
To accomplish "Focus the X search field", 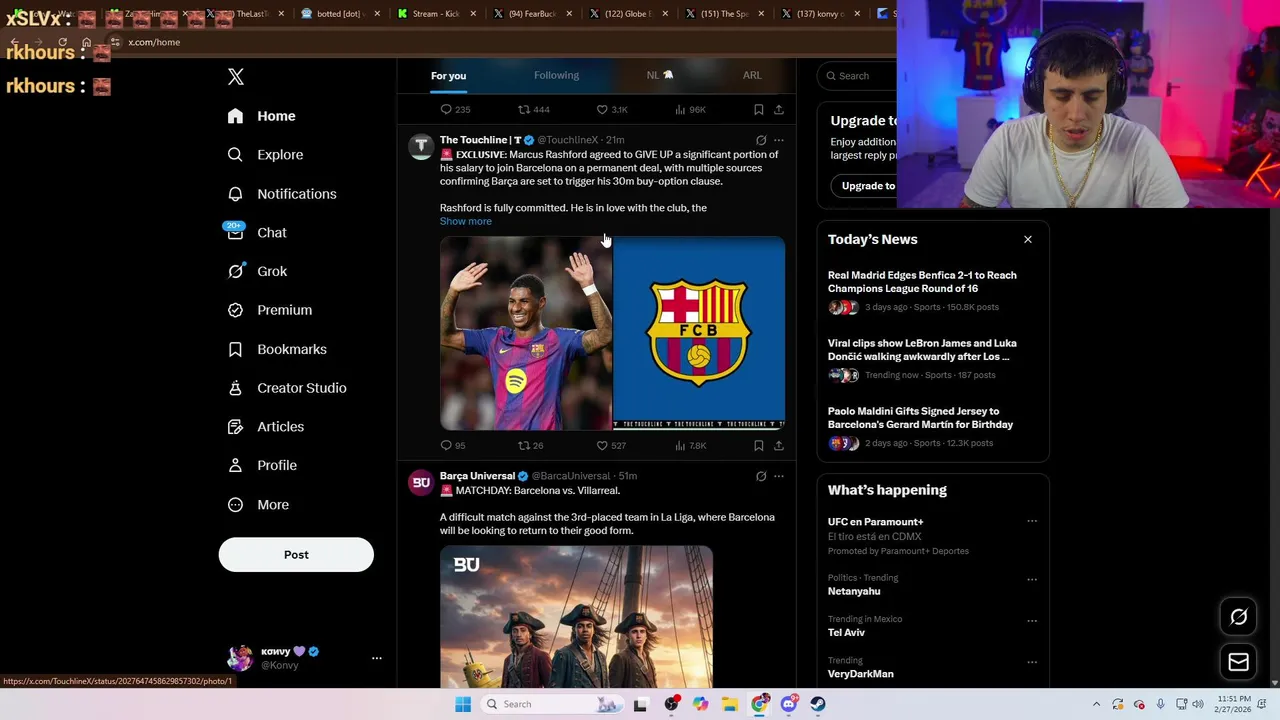I will pyautogui.click(x=855, y=76).
